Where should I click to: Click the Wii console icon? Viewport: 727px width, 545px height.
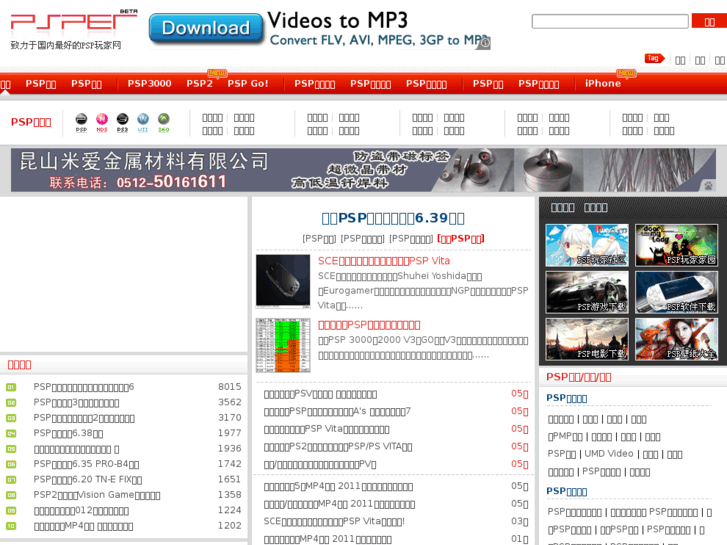(x=143, y=123)
